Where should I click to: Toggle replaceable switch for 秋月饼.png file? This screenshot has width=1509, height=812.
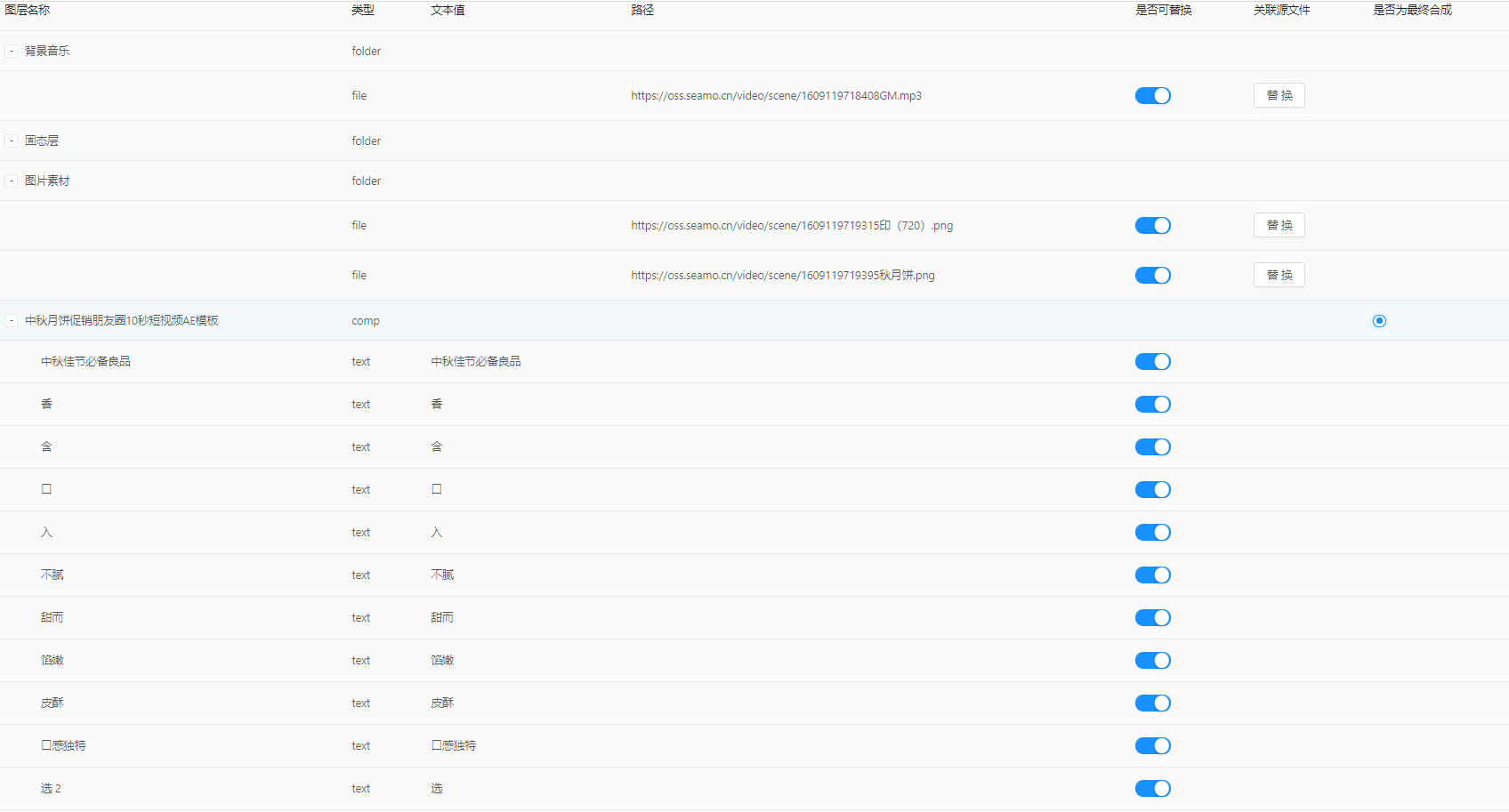click(1152, 276)
